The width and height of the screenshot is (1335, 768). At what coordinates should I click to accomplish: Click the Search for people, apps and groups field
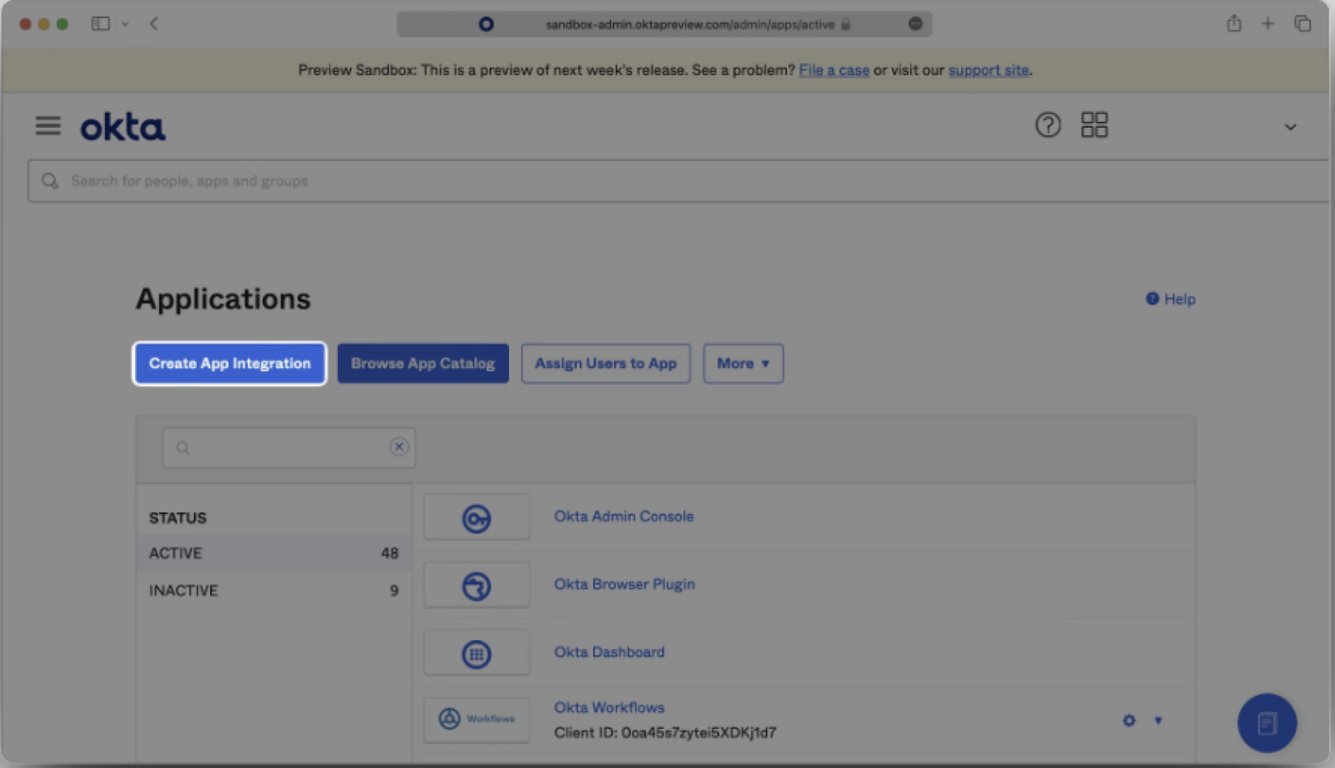680,181
